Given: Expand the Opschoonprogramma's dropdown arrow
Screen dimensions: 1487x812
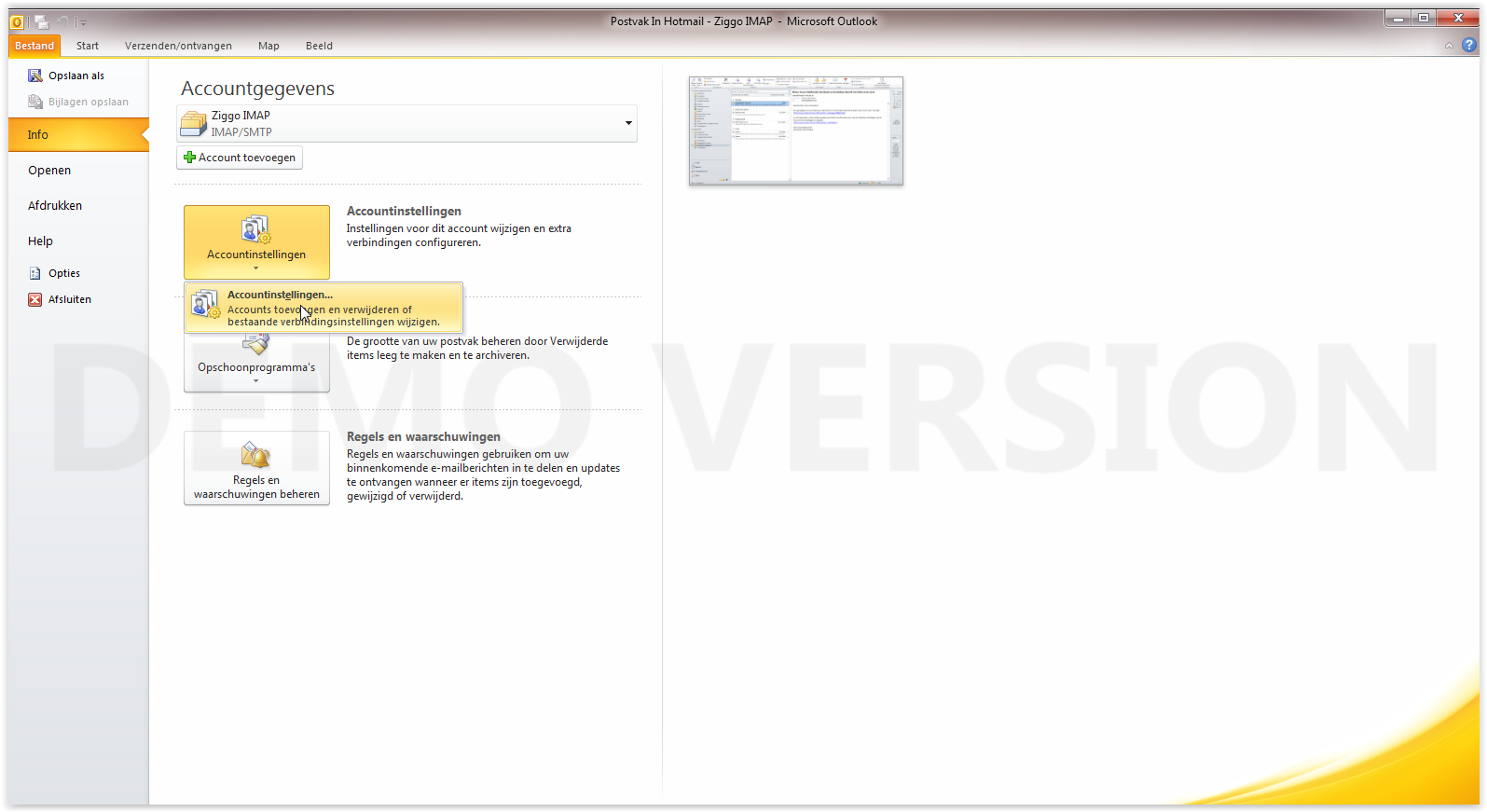Looking at the screenshot, I should [256, 381].
